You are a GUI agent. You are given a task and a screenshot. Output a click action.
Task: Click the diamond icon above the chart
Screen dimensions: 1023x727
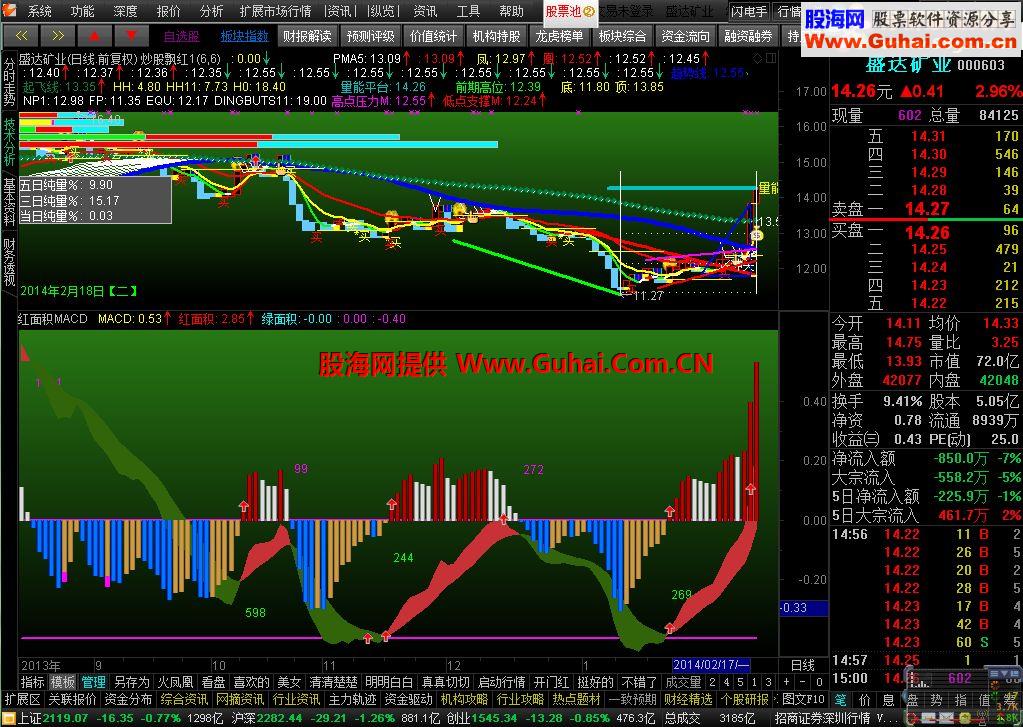point(757,59)
